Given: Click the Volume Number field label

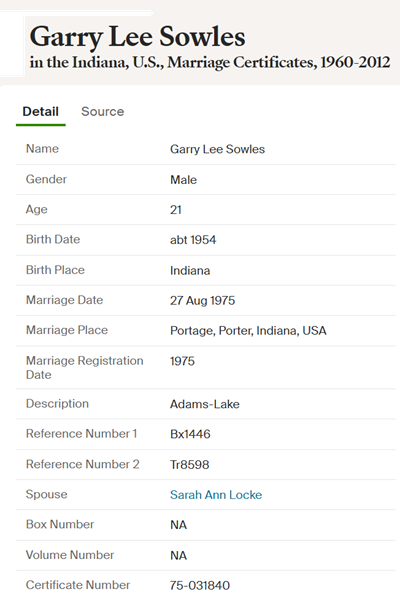Looking at the screenshot, I should coord(70,555).
